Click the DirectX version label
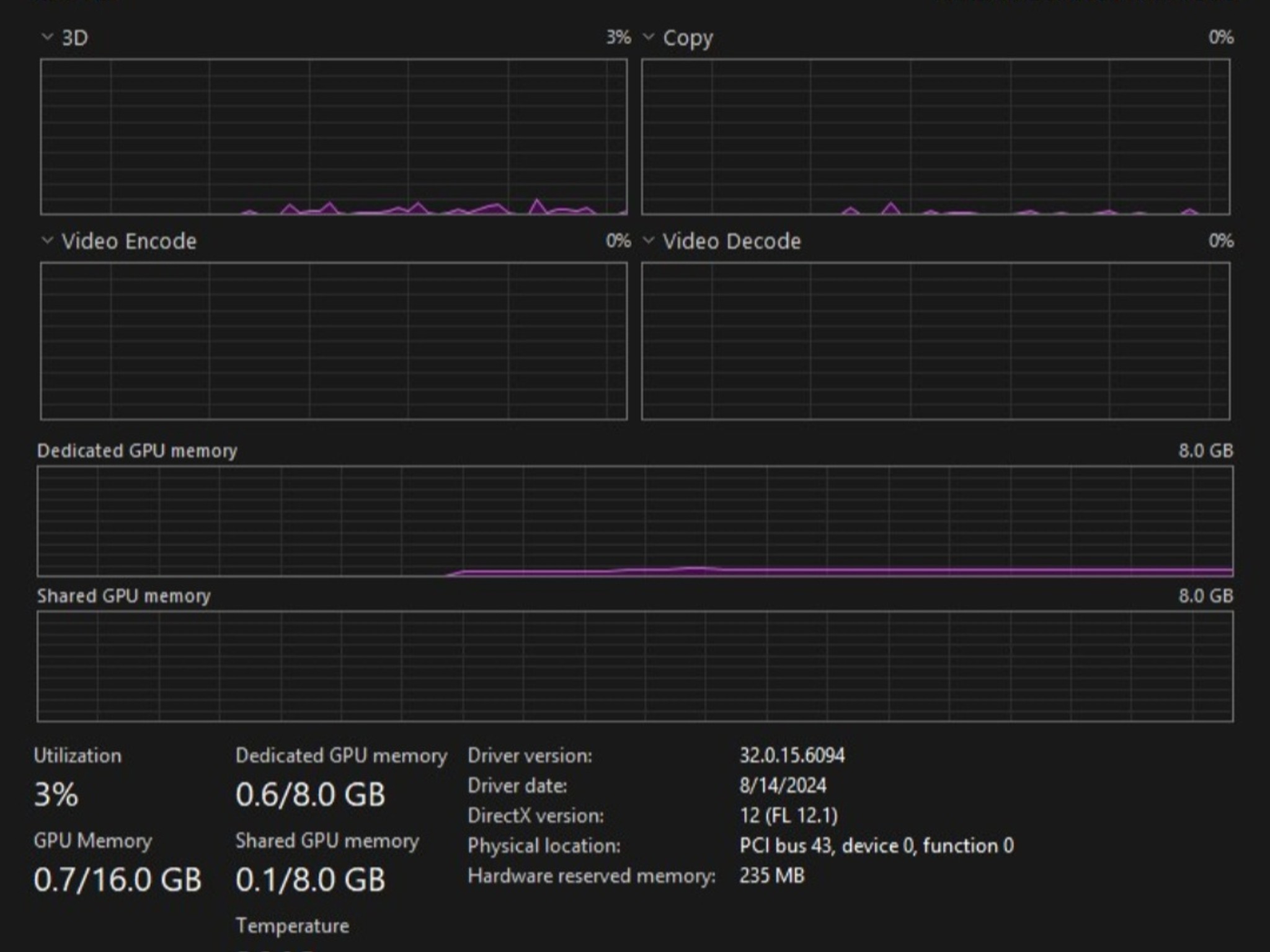 [x=536, y=816]
